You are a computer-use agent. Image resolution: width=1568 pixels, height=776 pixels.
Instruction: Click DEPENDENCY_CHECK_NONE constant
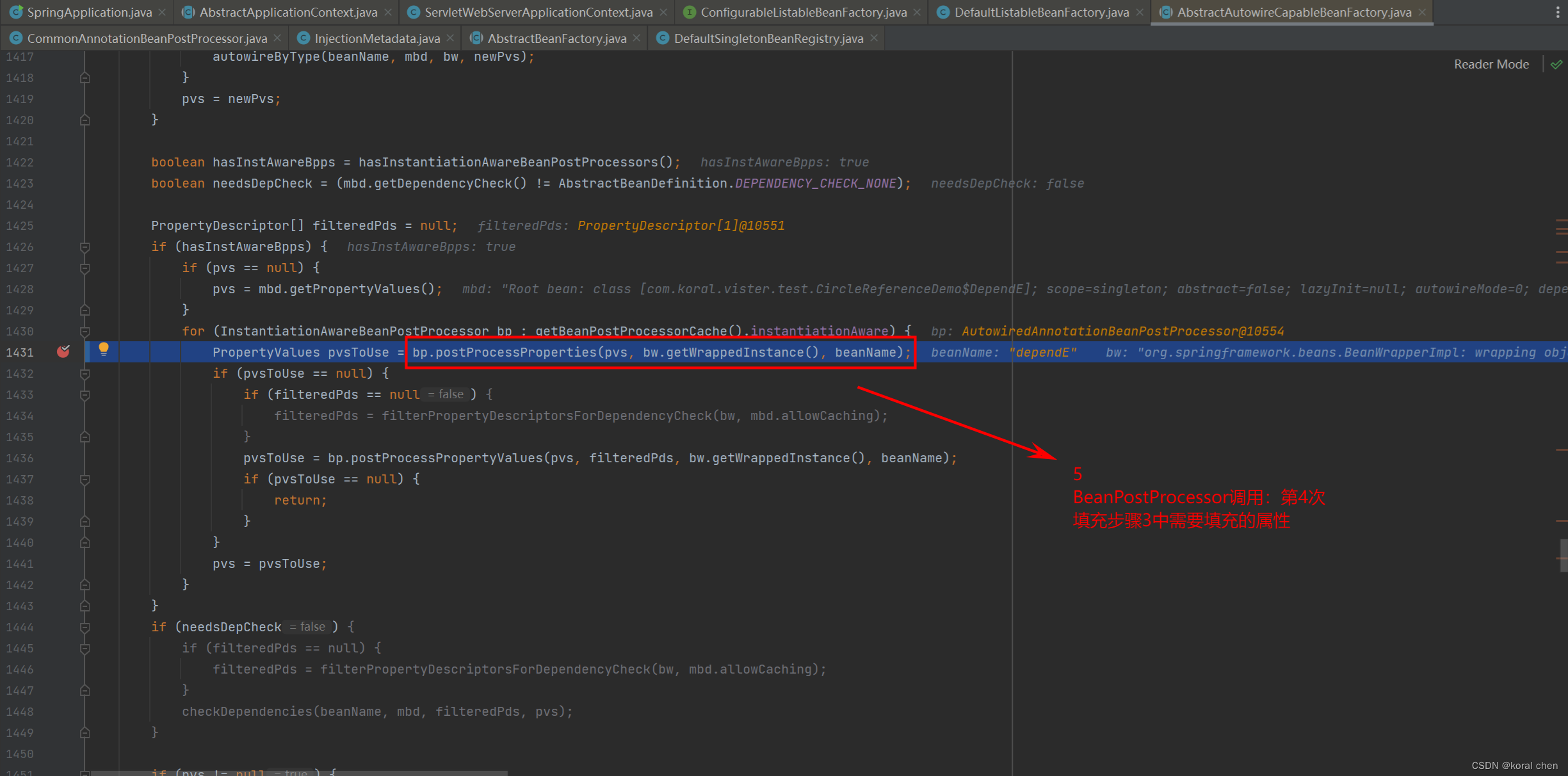pyautogui.click(x=816, y=184)
